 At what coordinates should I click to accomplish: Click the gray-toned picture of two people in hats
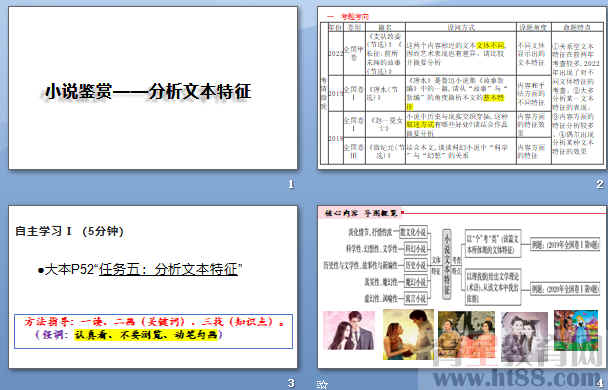[x=524, y=337]
